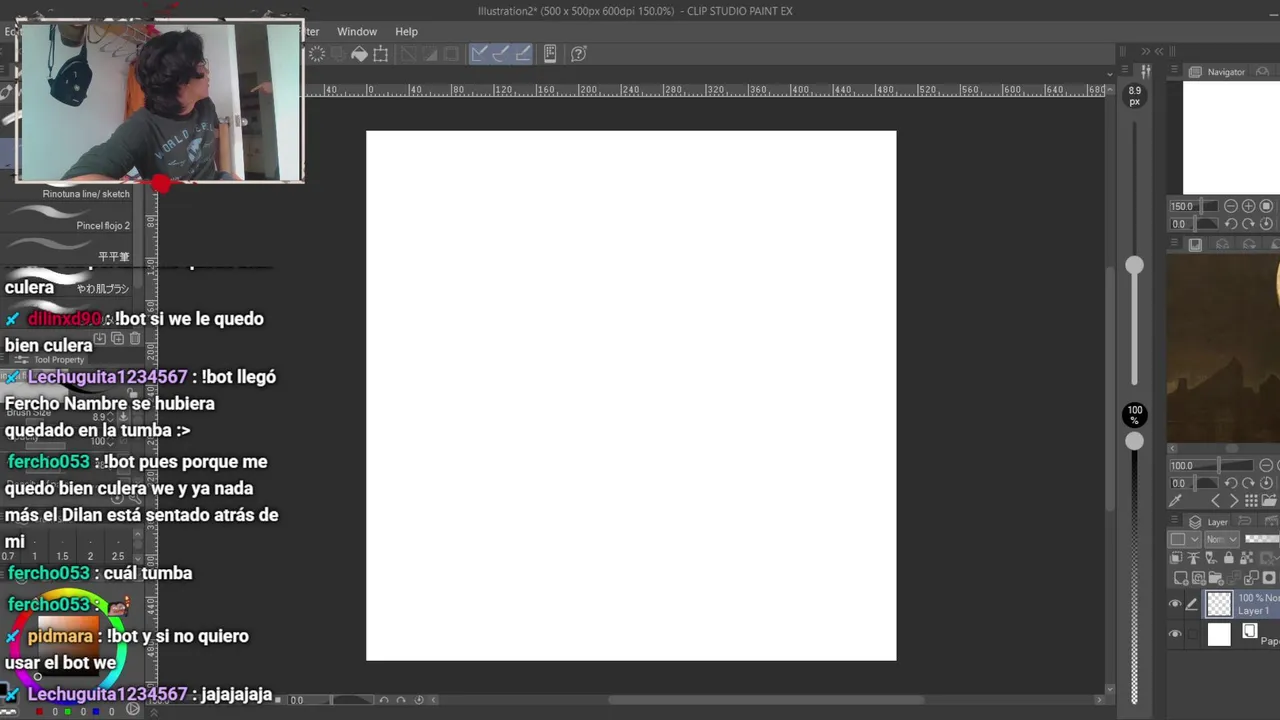Image resolution: width=1280 pixels, height=720 pixels.
Task: Select the Rinotuna line/ sketch brush
Action: pos(70,194)
